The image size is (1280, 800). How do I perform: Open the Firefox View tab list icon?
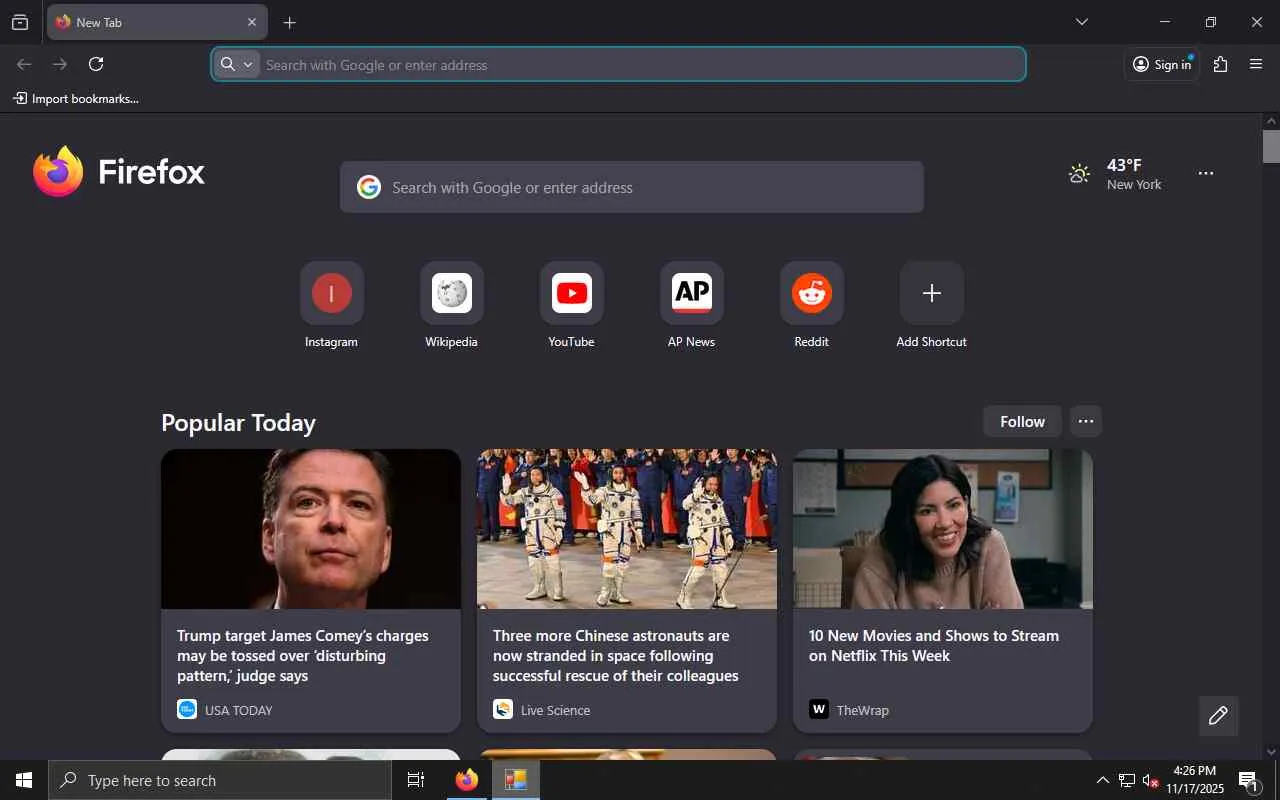pos(20,22)
